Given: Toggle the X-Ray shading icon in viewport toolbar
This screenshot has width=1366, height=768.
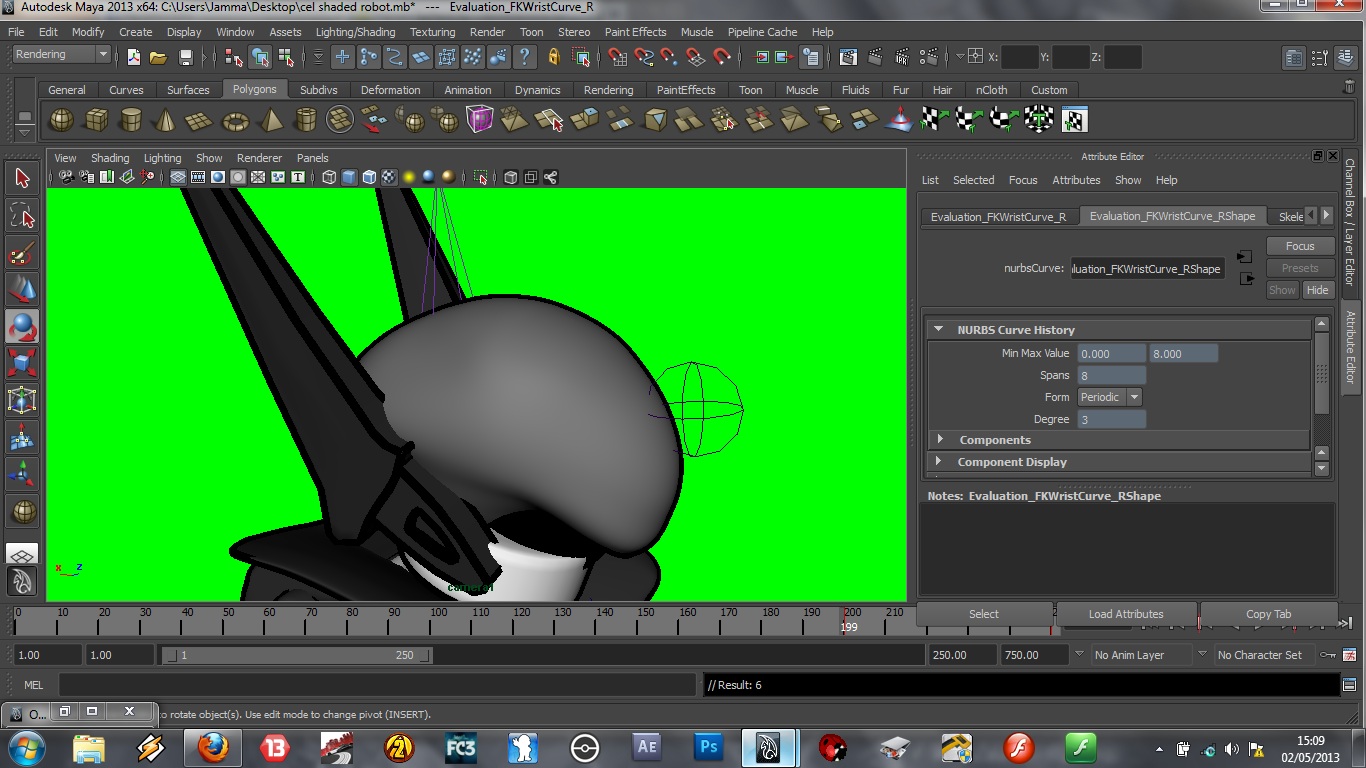Looking at the screenshot, I should coord(509,177).
